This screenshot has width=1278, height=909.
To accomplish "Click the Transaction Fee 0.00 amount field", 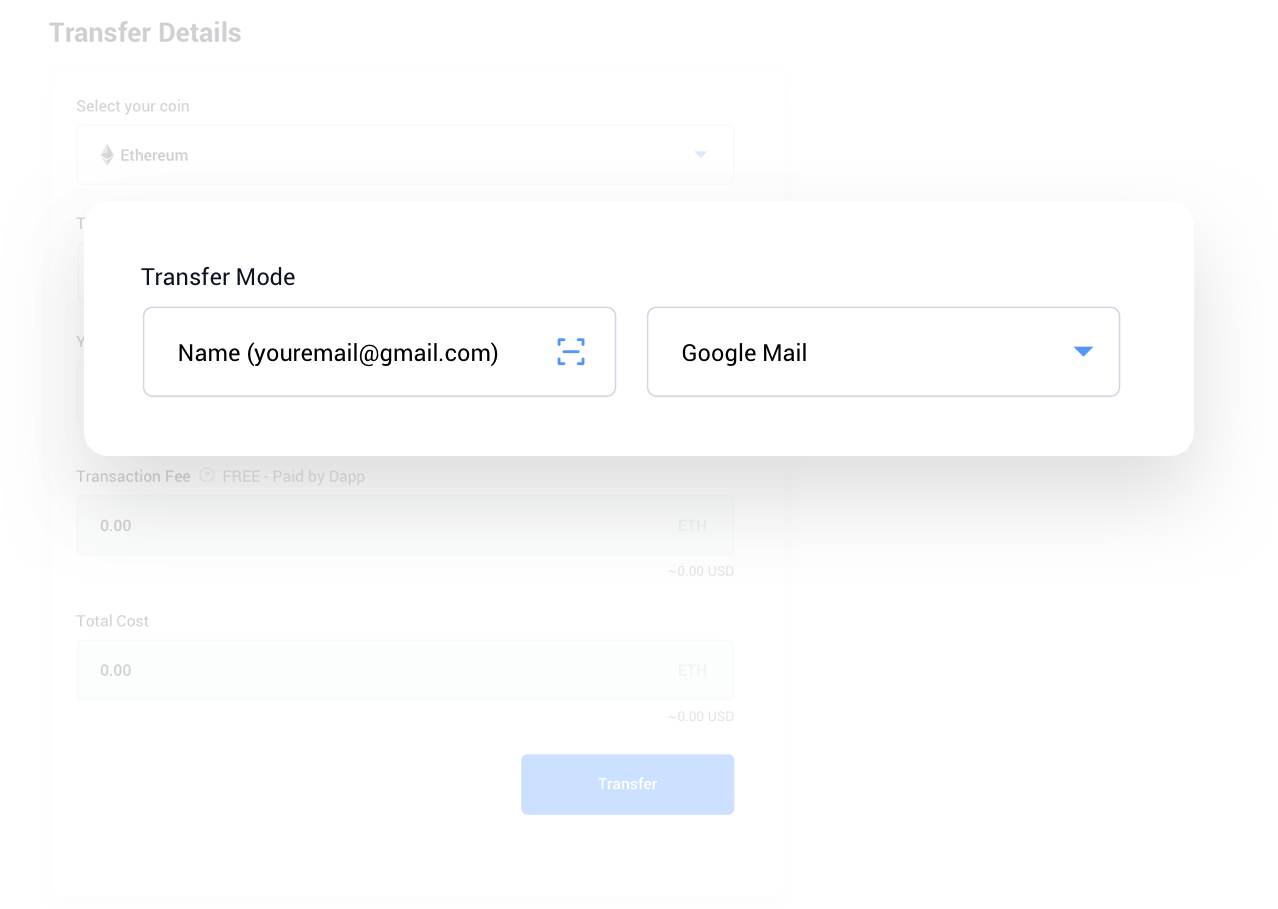I will [x=405, y=525].
